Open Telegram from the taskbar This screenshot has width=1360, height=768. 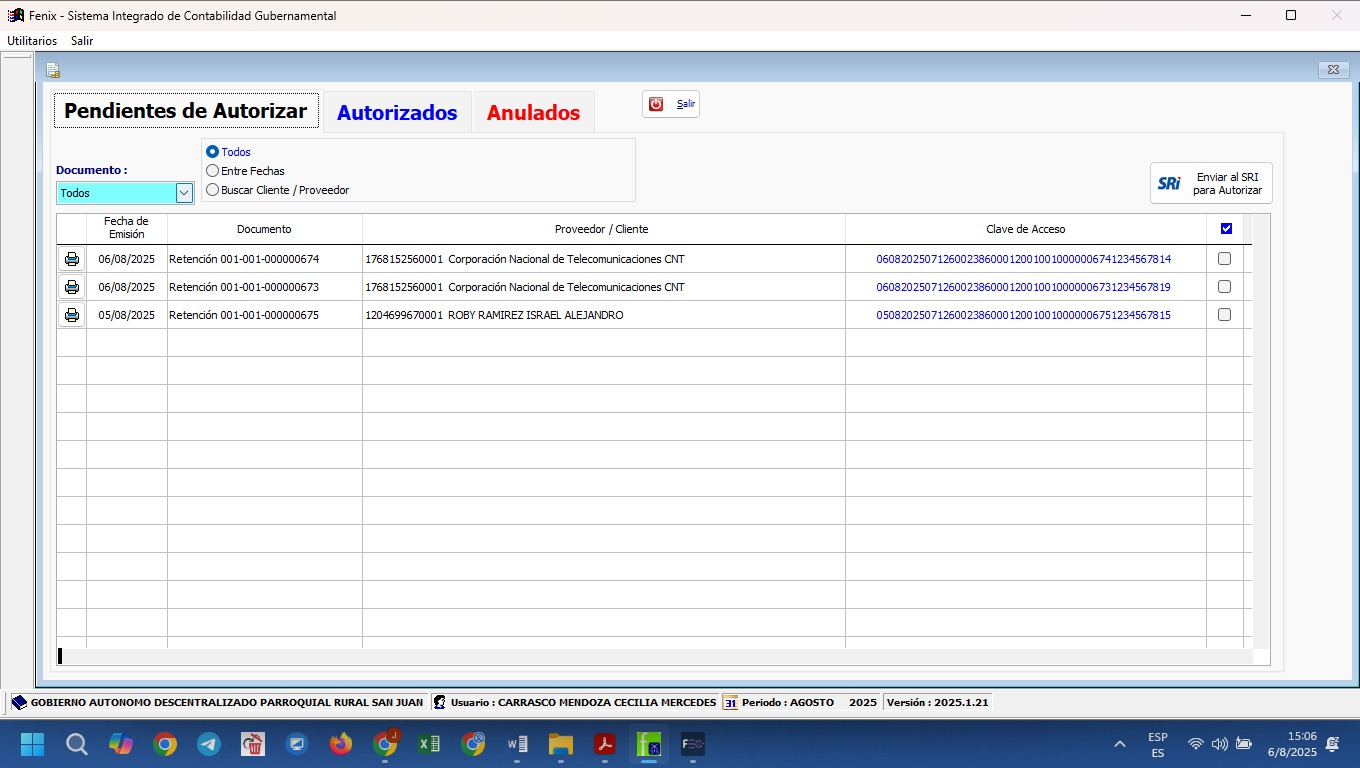[209, 744]
